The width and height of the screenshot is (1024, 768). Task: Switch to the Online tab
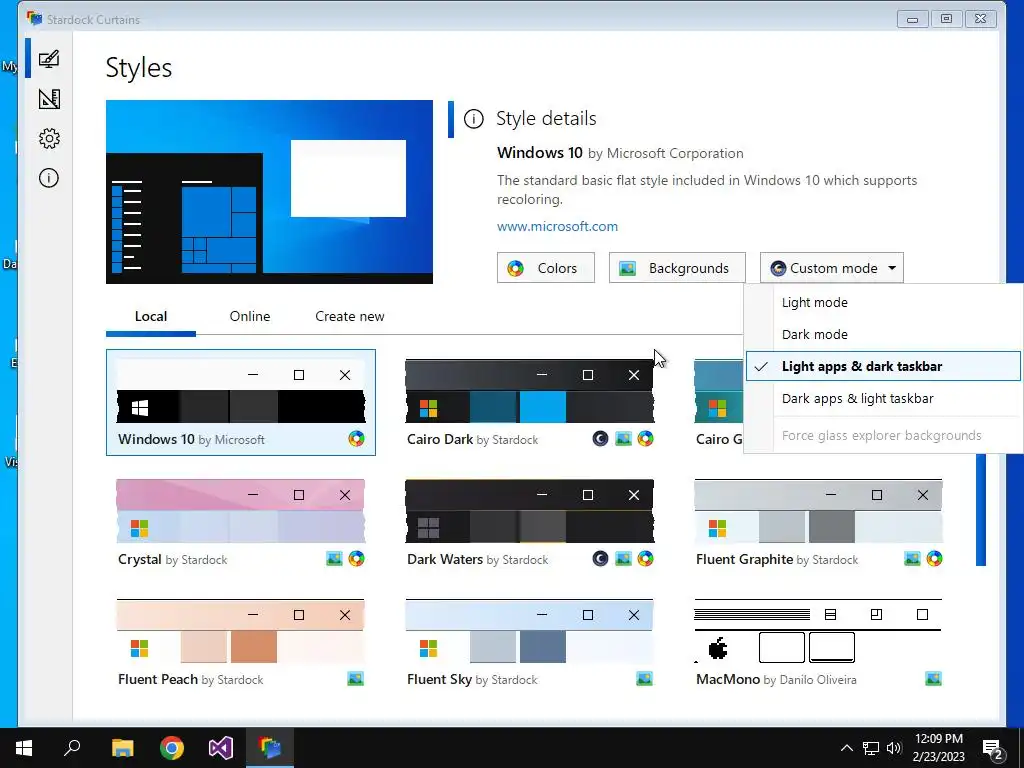point(249,317)
